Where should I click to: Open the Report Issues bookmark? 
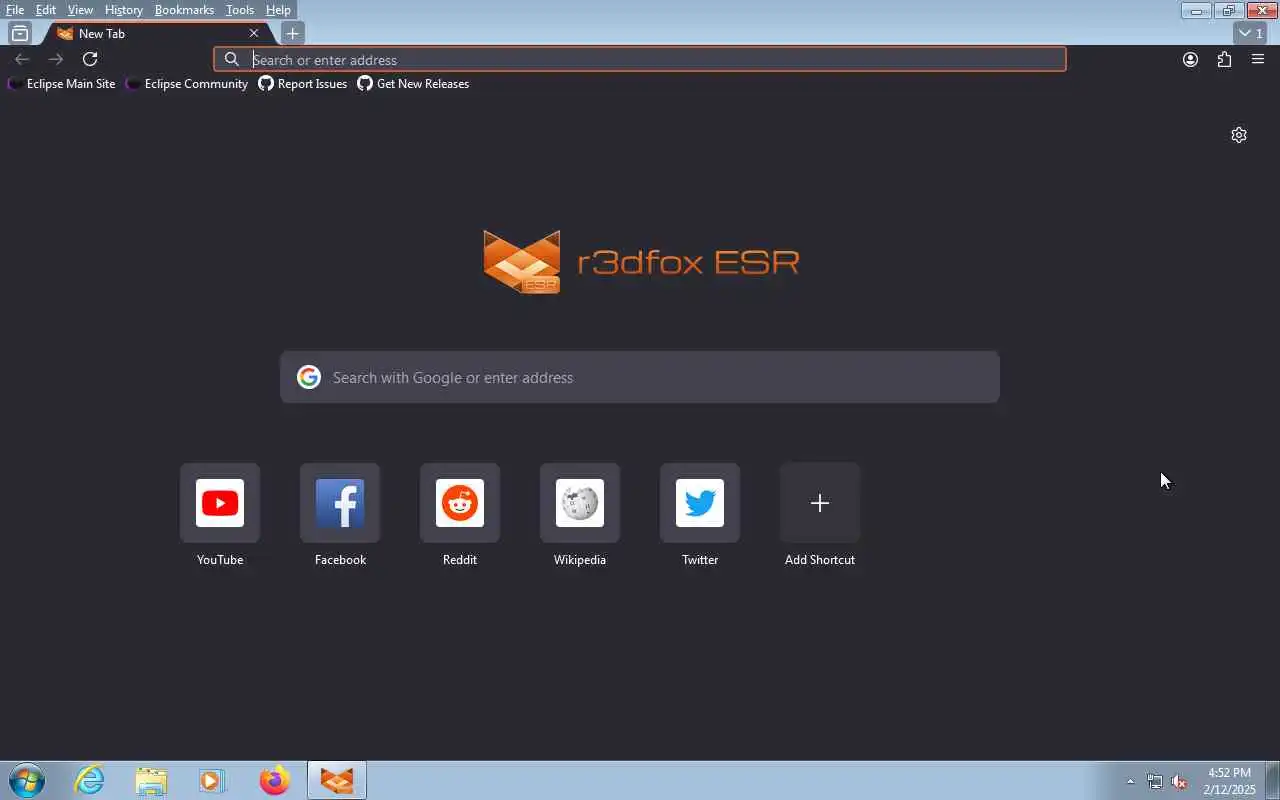click(303, 84)
